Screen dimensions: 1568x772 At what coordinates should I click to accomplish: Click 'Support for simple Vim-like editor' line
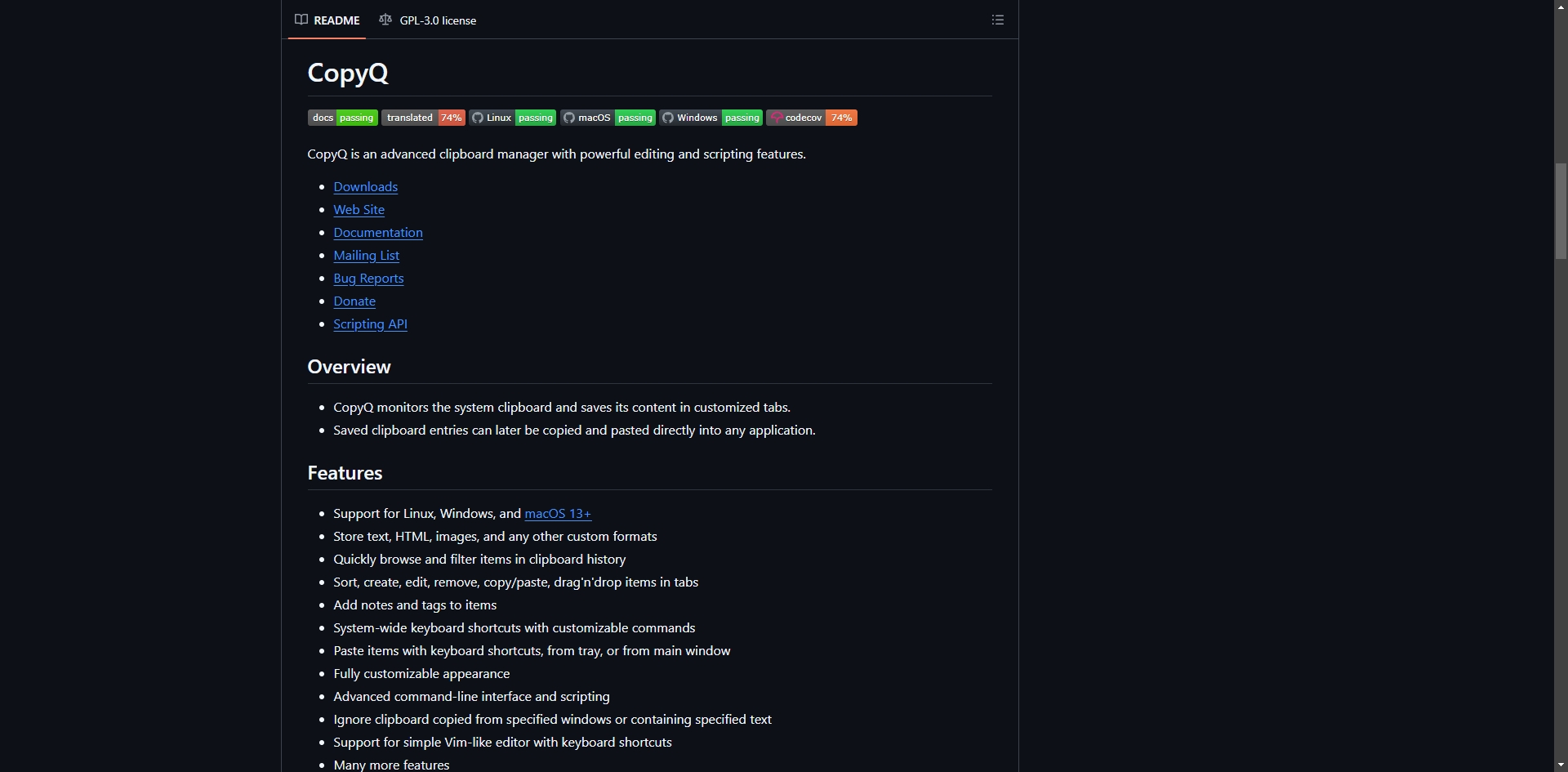click(502, 743)
